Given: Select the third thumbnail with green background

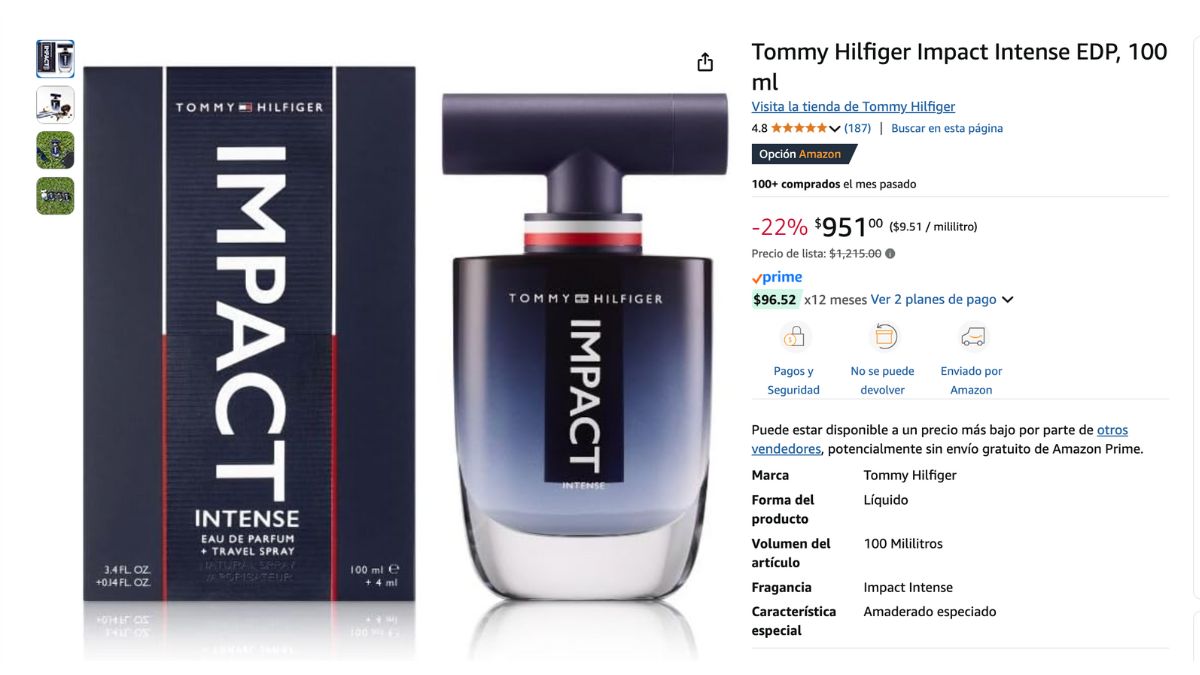Looking at the screenshot, I should point(55,150).
